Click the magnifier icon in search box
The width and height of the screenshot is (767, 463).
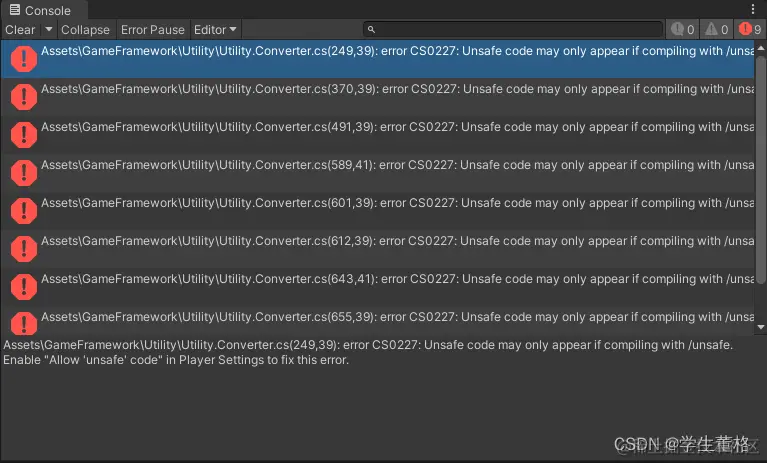tap(371, 30)
